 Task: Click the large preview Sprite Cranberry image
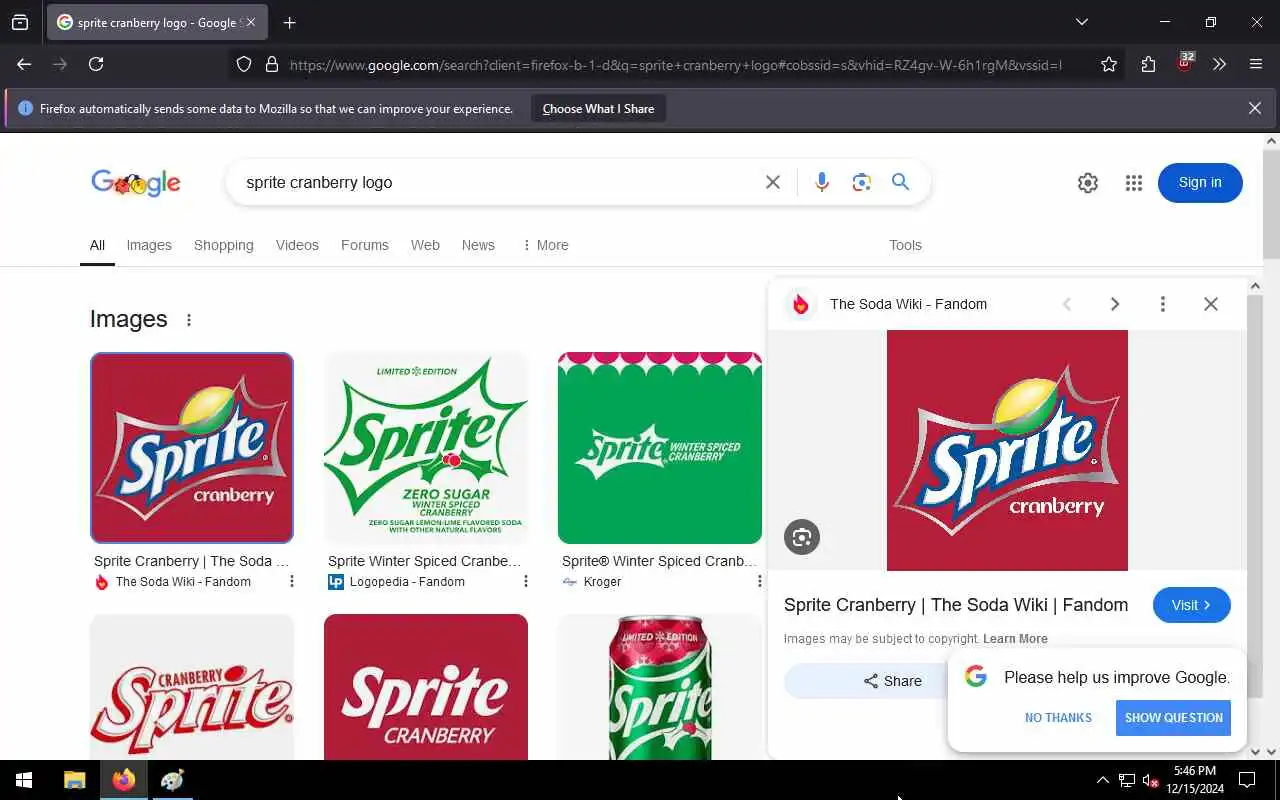click(x=1007, y=450)
